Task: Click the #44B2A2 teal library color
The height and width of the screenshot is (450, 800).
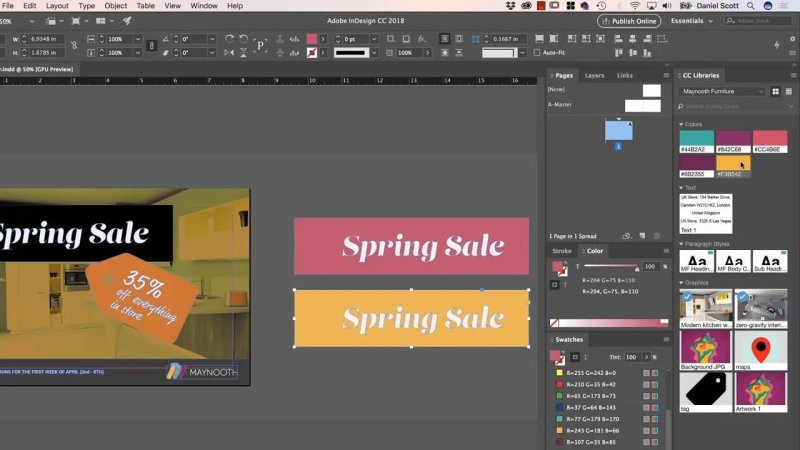Action: pyautogui.click(x=696, y=142)
